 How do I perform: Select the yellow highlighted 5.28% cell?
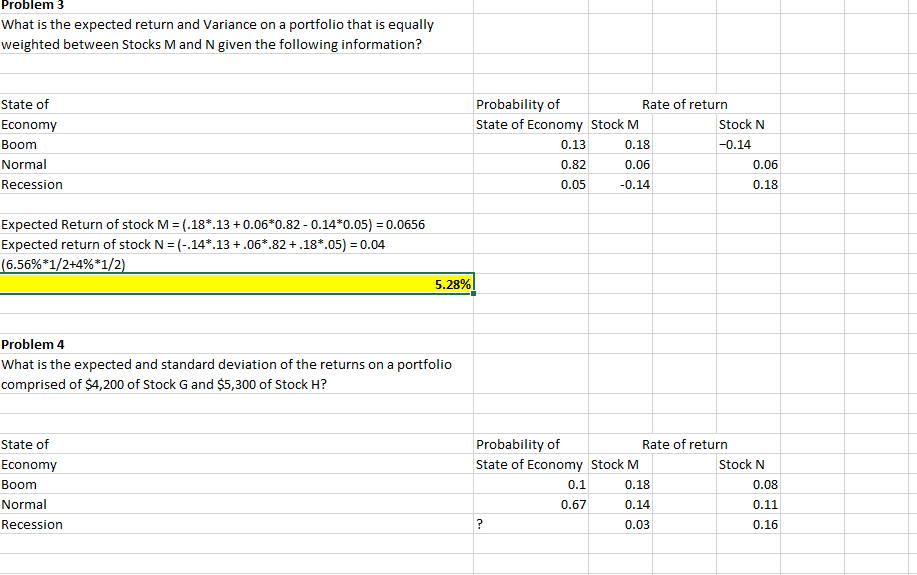coord(236,284)
